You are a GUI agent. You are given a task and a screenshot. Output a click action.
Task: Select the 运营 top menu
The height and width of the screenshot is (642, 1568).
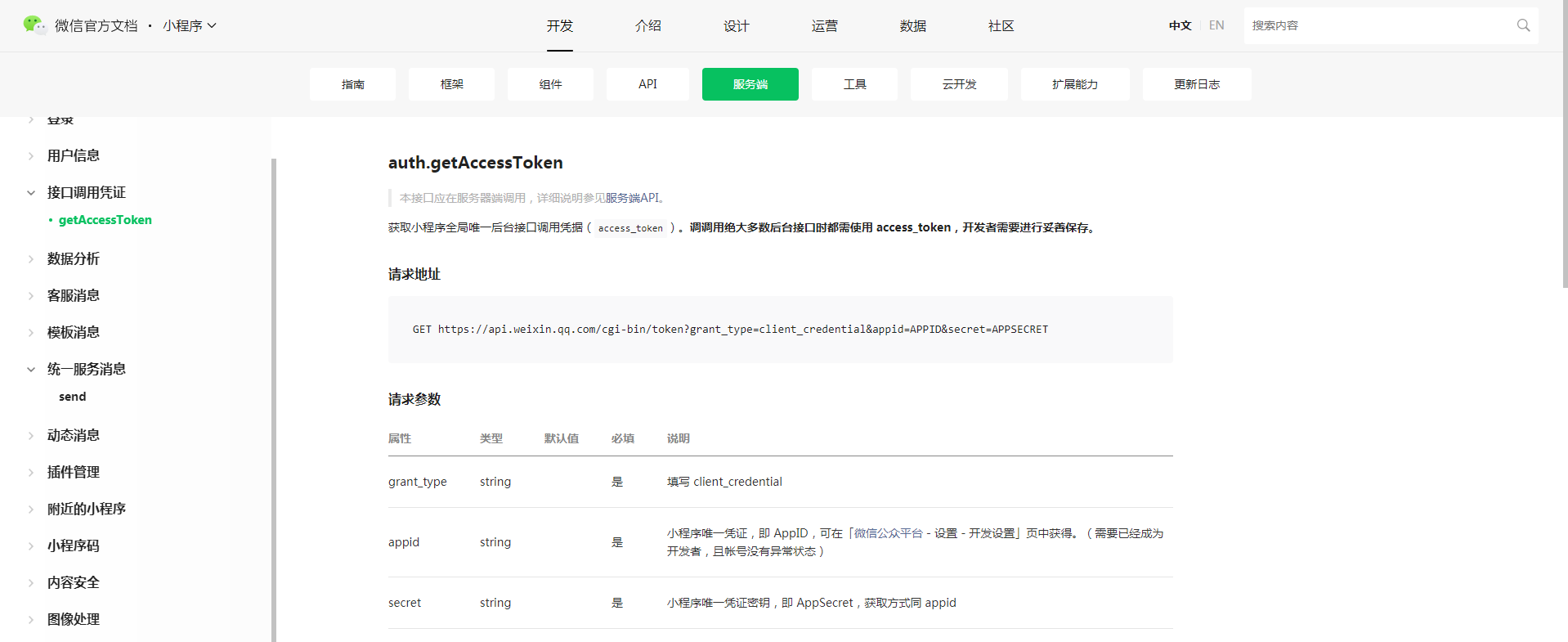(825, 26)
